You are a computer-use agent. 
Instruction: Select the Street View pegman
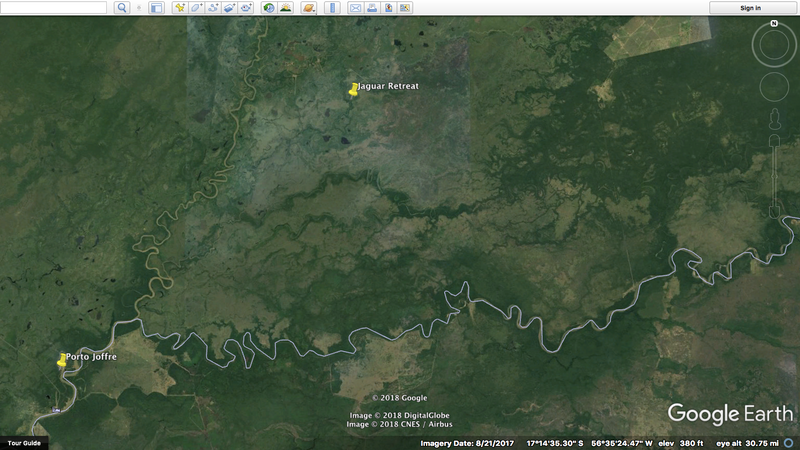point(775,119)
